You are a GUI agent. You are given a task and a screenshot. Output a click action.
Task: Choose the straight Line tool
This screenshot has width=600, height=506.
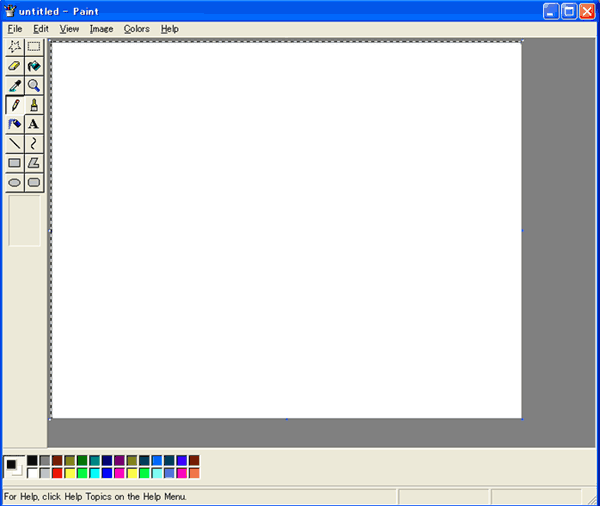15,144
